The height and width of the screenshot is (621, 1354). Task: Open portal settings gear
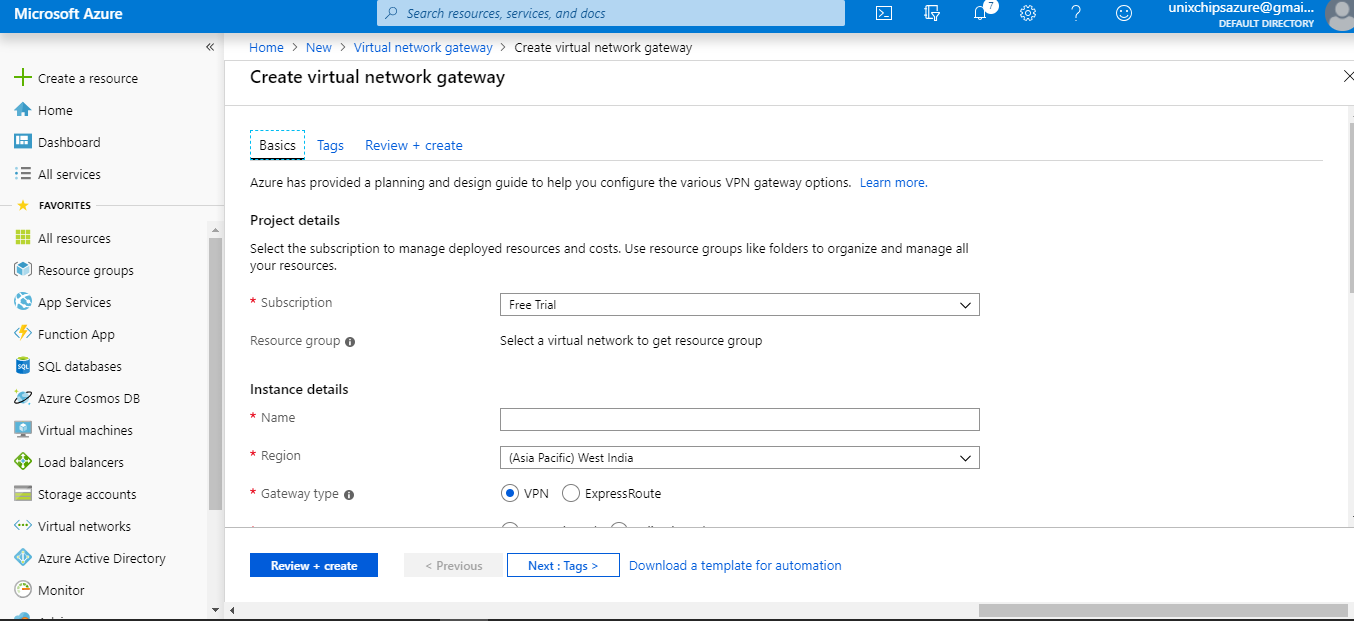(1028, 13)
